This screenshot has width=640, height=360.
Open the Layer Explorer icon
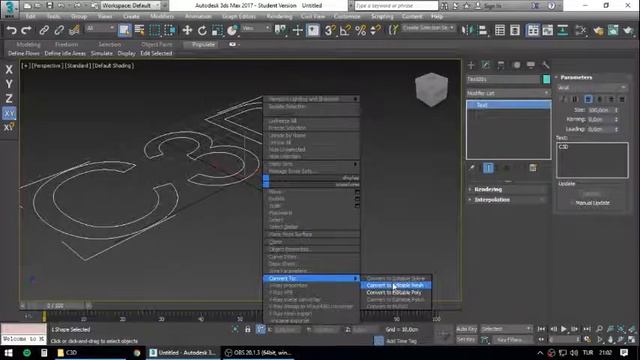[515, 30]
